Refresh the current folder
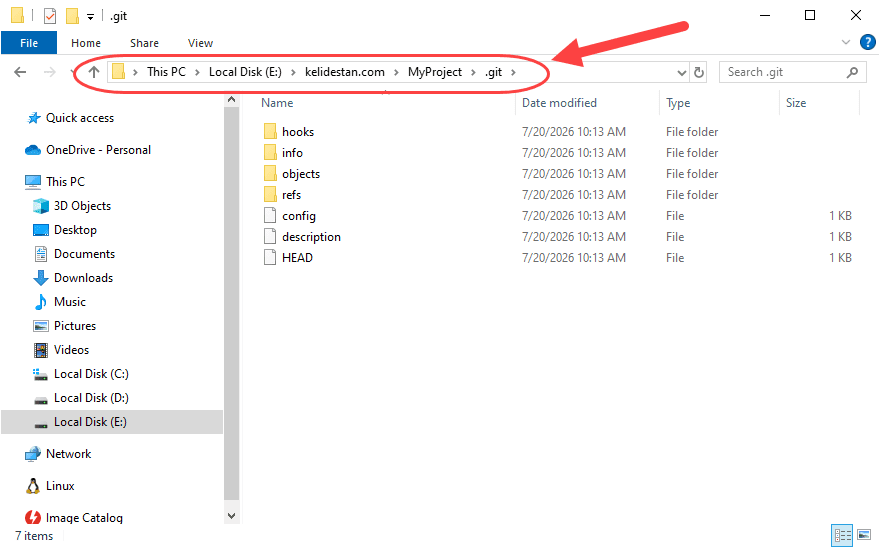 (699, 72)
